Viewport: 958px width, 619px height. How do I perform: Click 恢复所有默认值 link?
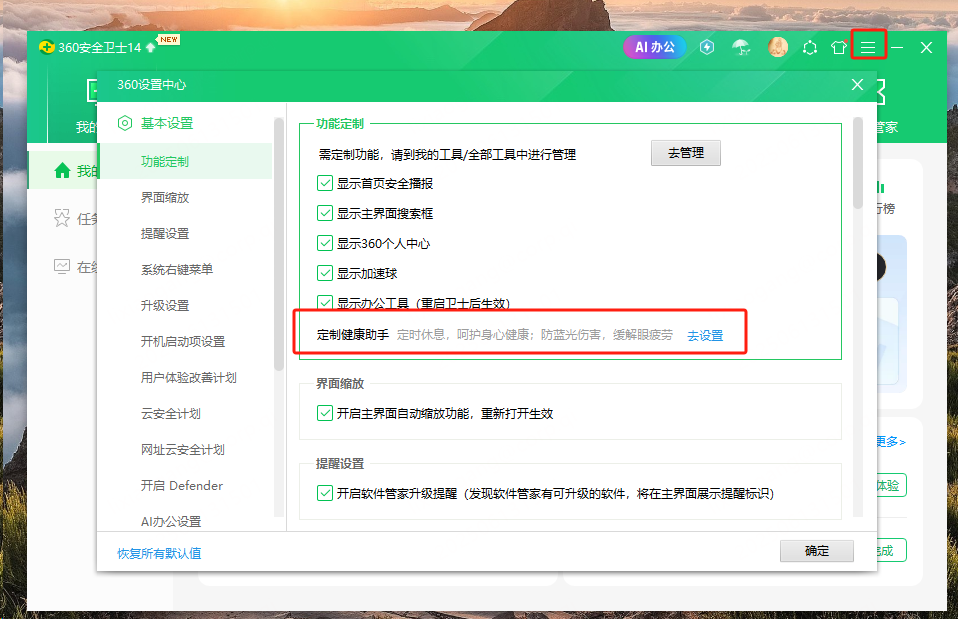pos(159,553)
